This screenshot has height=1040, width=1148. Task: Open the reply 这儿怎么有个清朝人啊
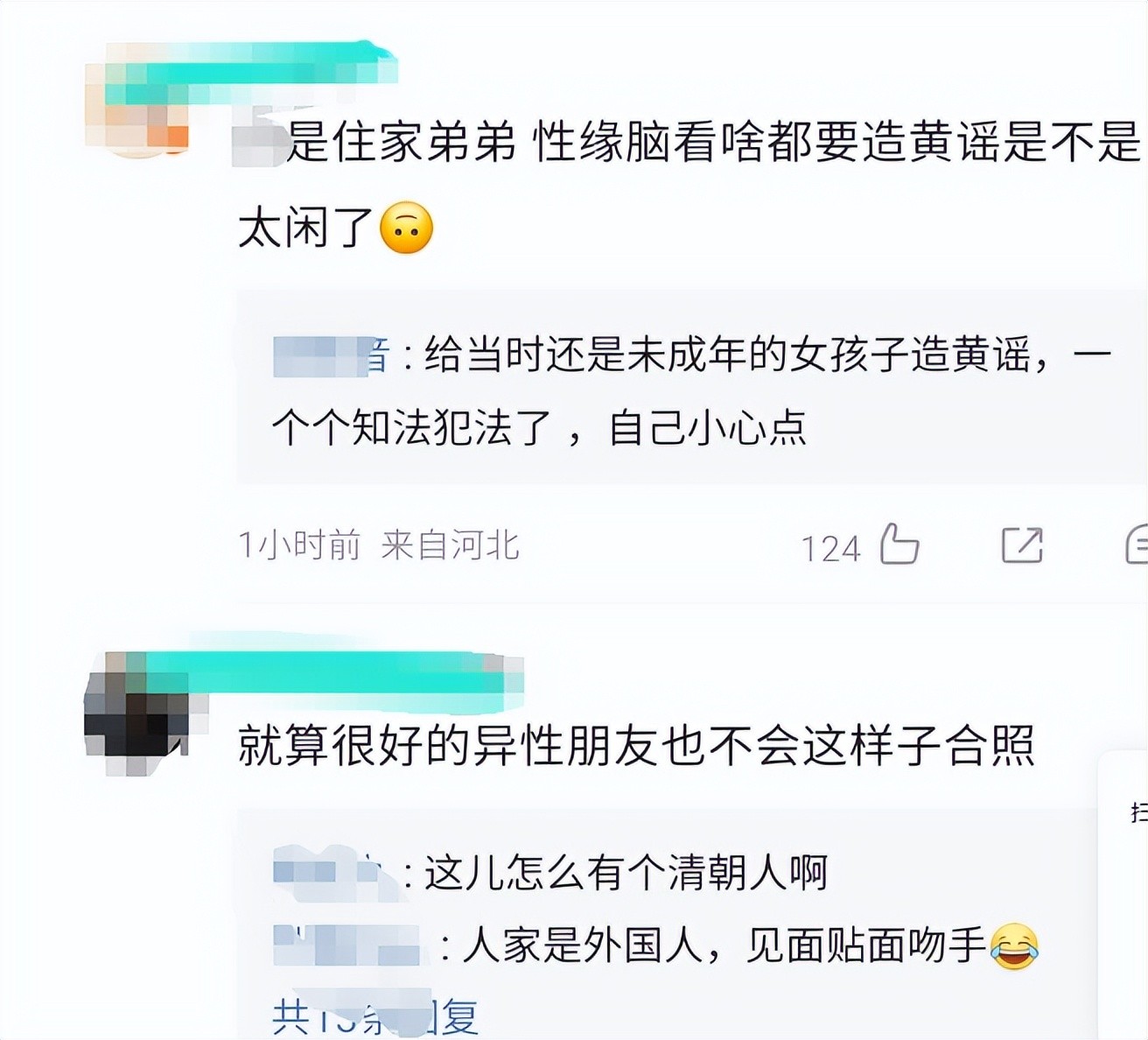pos(551,873)
